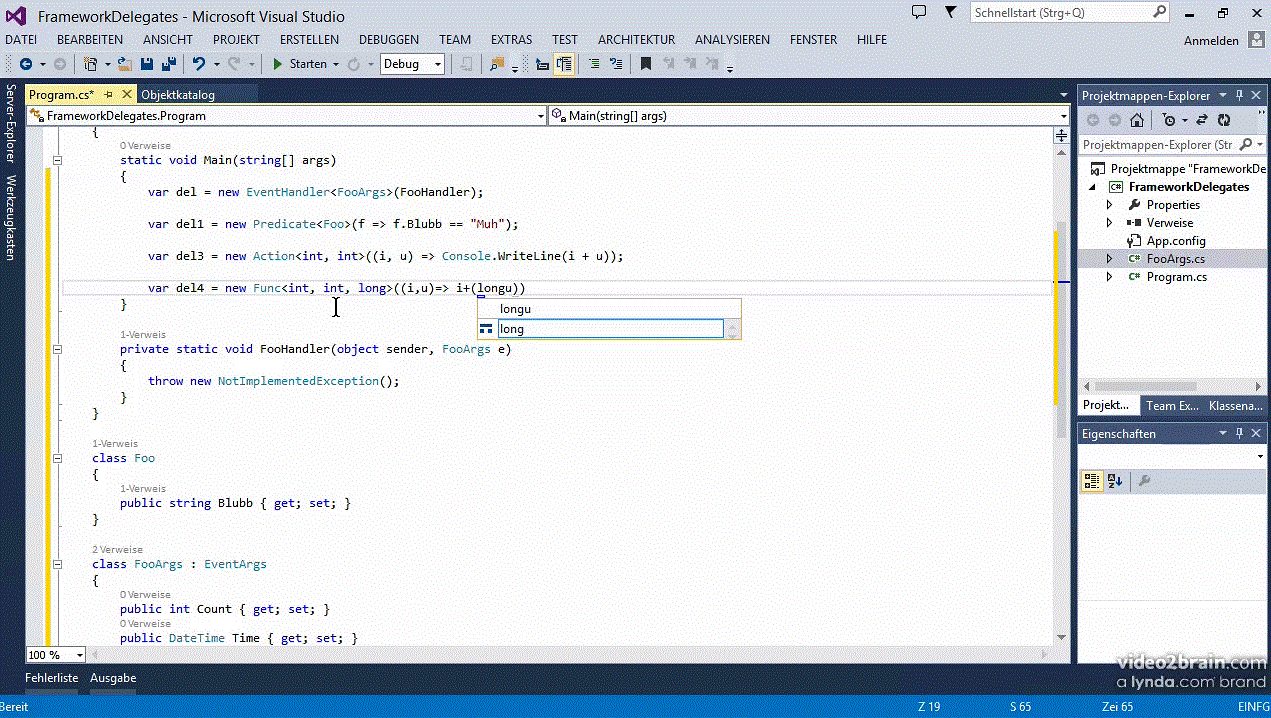Click the Alphabetical sort icon in Eigenschaften
The height and width of the screenshot is (718, 1271).
(x=1115, y=481)
